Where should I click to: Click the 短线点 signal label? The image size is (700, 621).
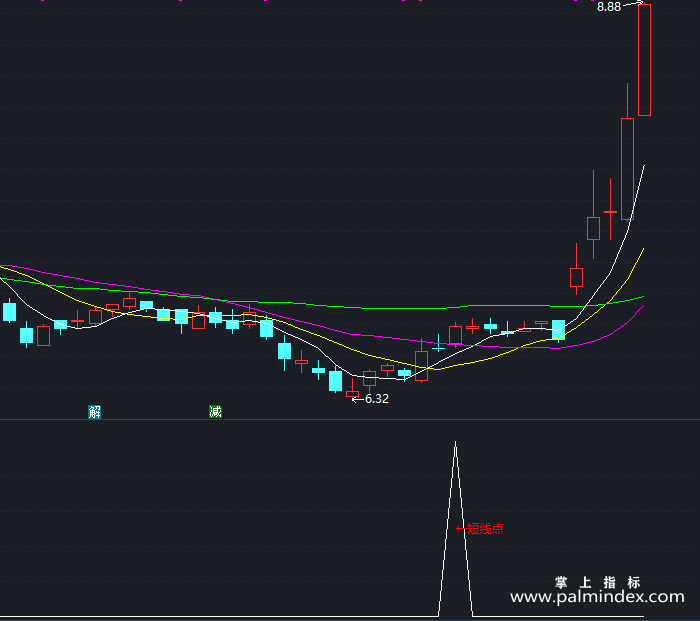pos(485,529)
